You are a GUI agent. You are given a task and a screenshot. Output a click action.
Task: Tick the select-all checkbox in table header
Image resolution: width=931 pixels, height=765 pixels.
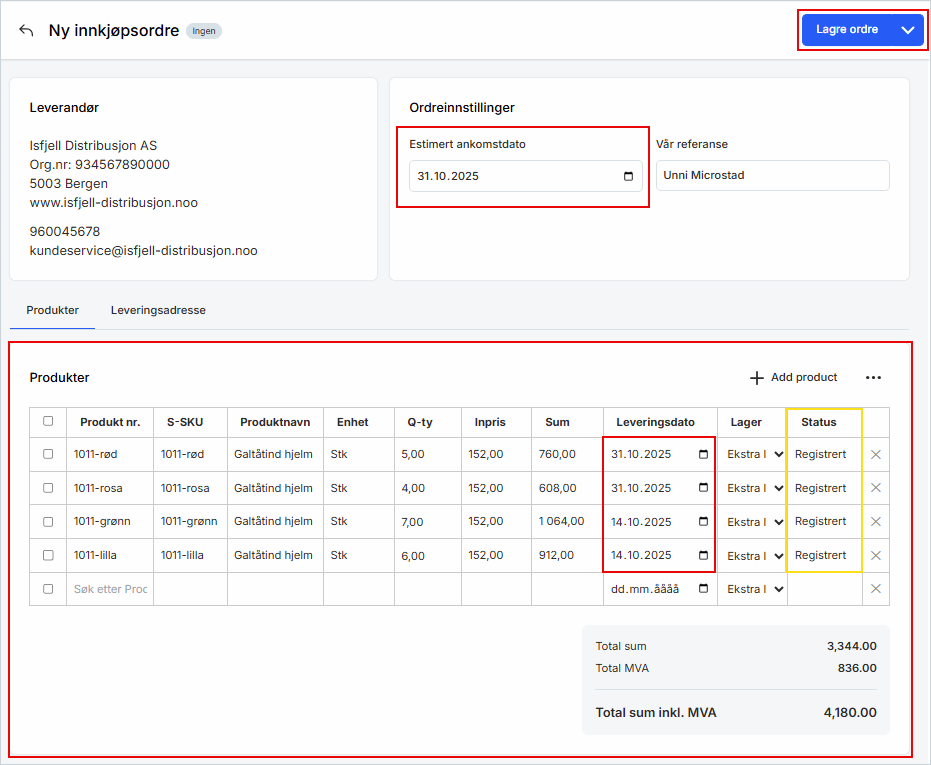coord(48,422)
